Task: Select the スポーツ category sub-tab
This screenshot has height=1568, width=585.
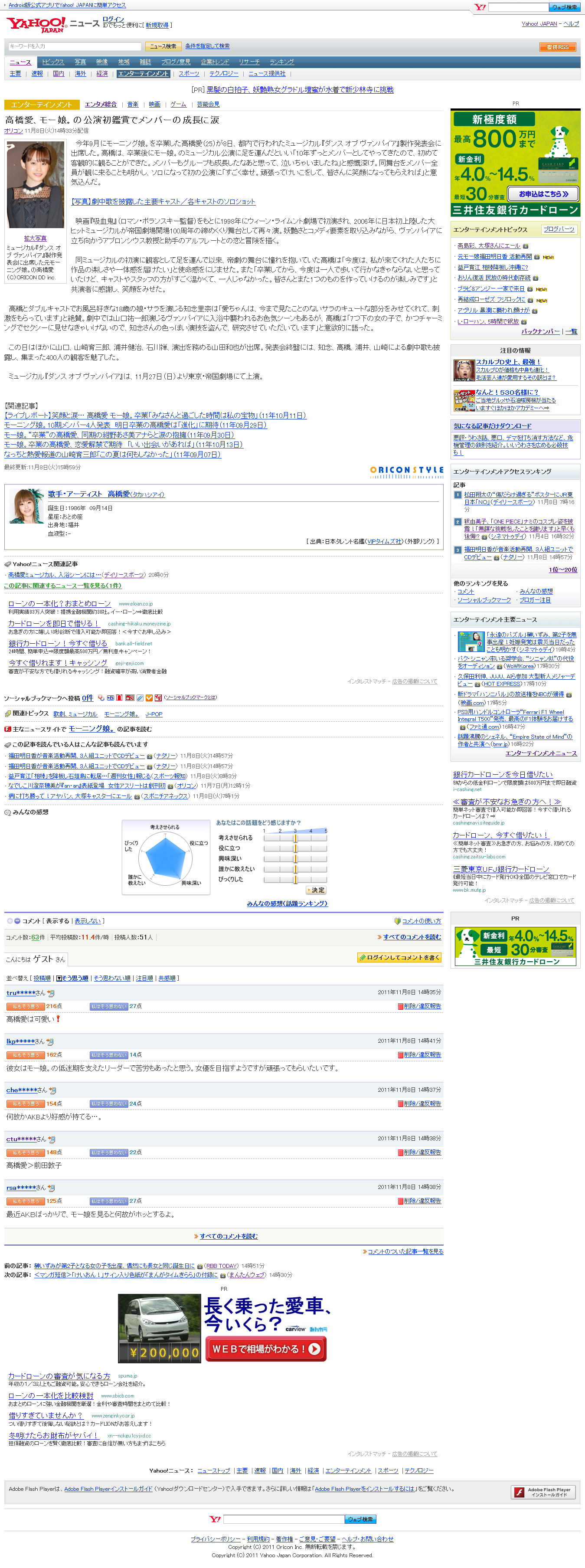Action: (x=189, y=74)
